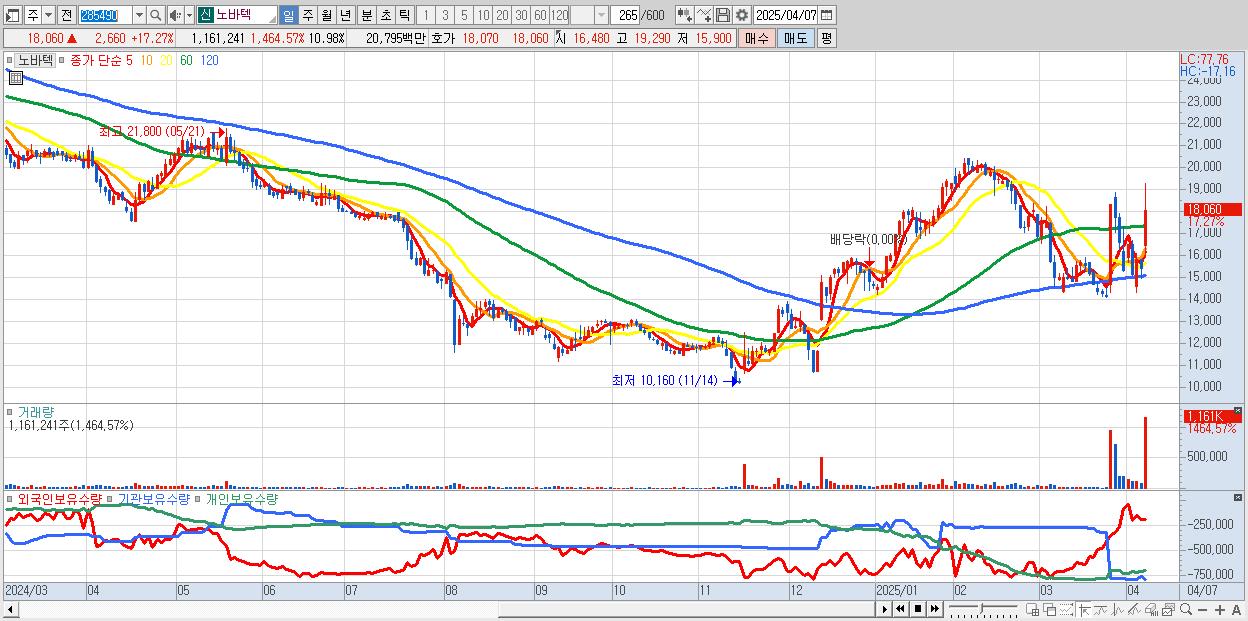Toggle the small box before 노바텍 legend
1248x621 pixels.
[x=11, y=61]
